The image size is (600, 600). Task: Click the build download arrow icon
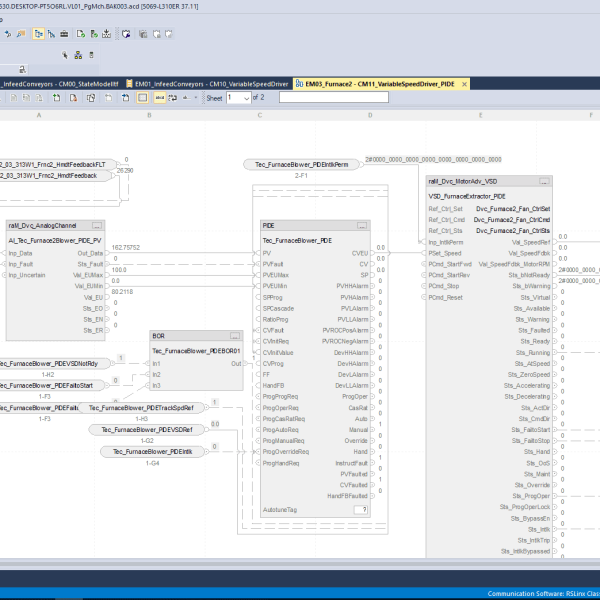pyautogui.click(x=106, y=34)
